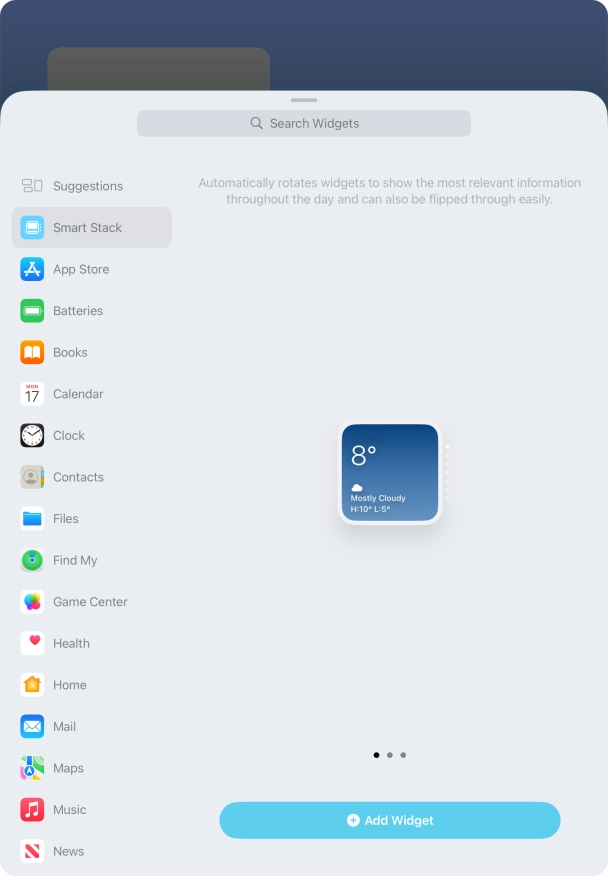The height and width of the screenshot is (876, 608).
Task: Click the Find My radar icon
Action: [32, 560]
